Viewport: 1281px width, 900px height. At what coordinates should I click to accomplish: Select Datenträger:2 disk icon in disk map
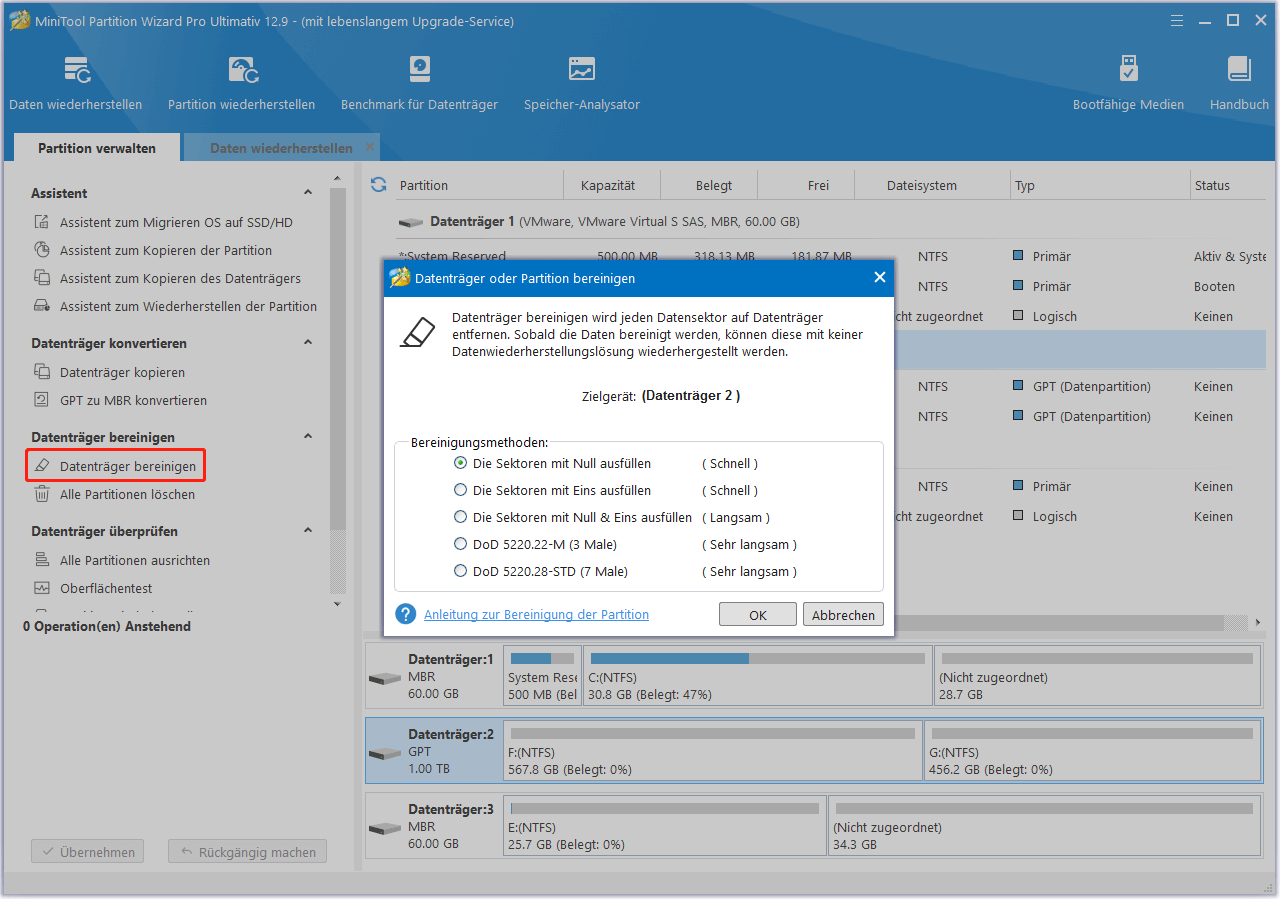click(384, 753)
